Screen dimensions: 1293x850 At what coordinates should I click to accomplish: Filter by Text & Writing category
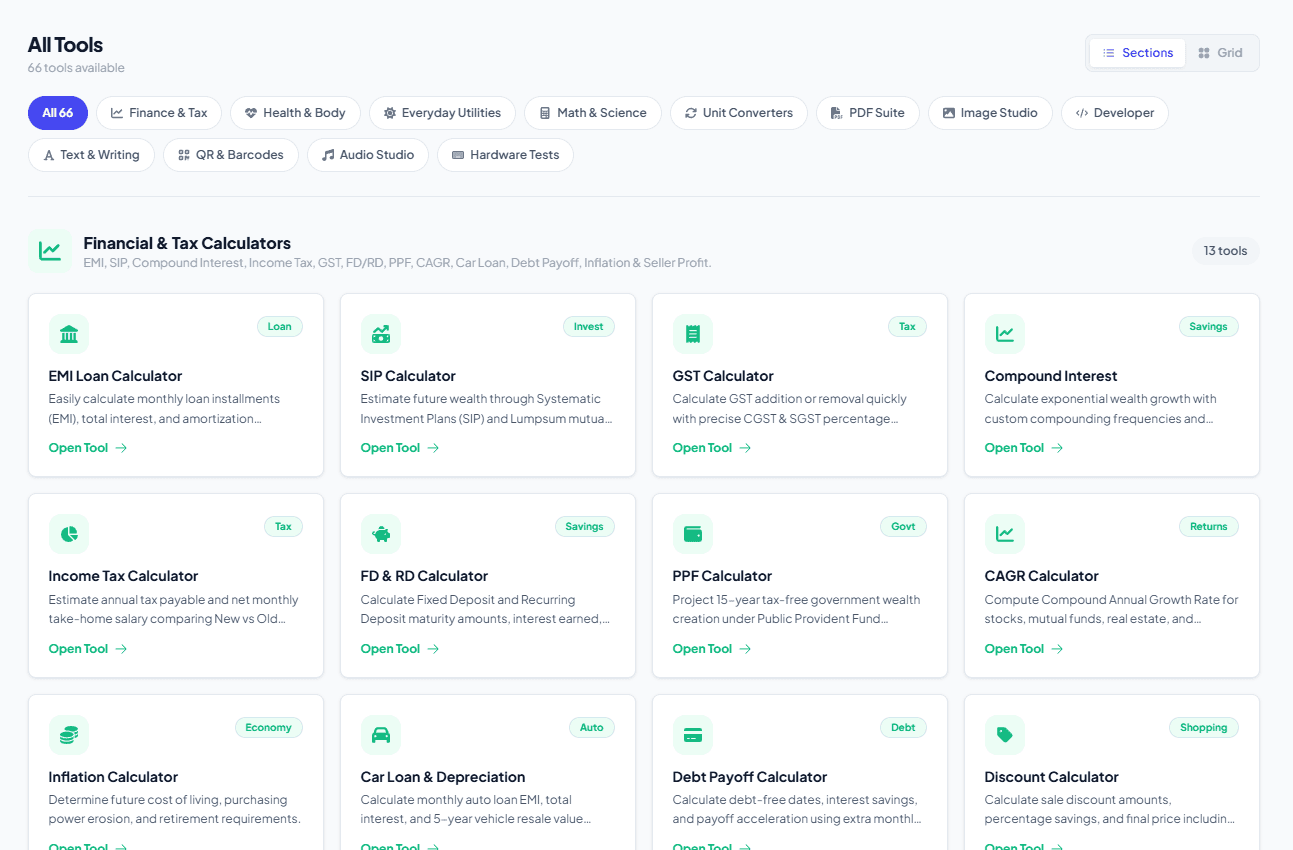91,155
